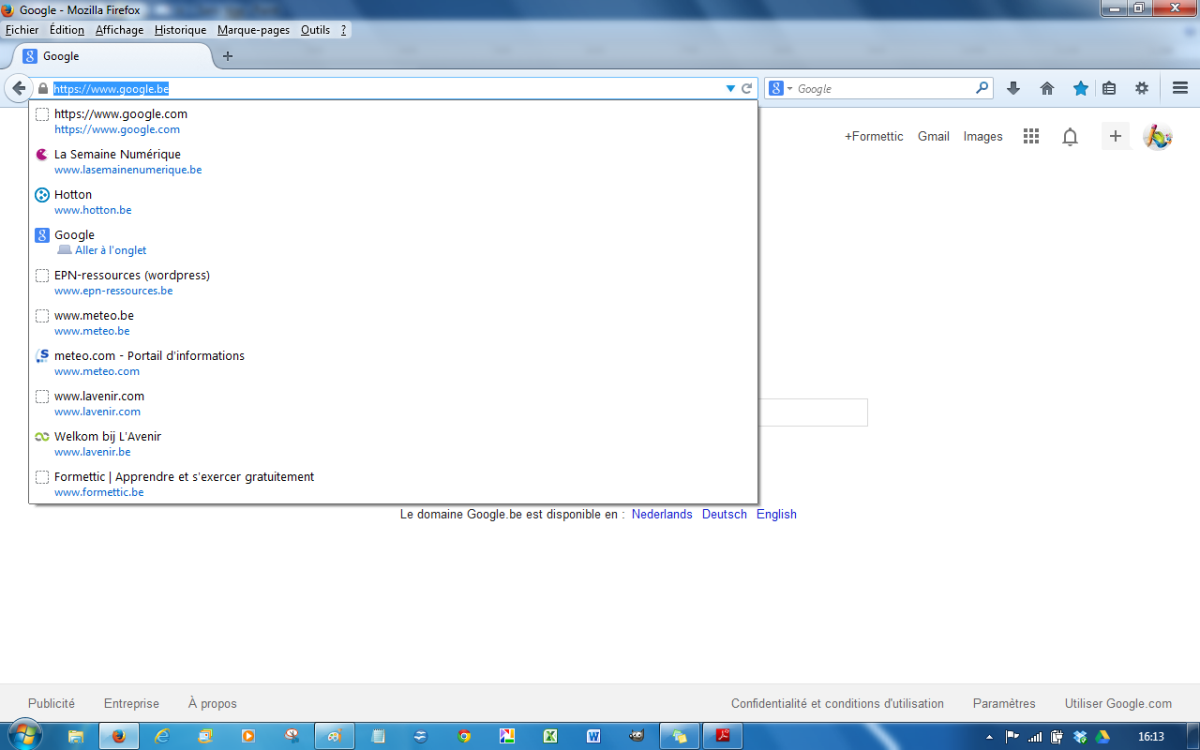Open Excel from the taskbar
The width and height of the screenshot is (1200, 750).
point(550,736)
